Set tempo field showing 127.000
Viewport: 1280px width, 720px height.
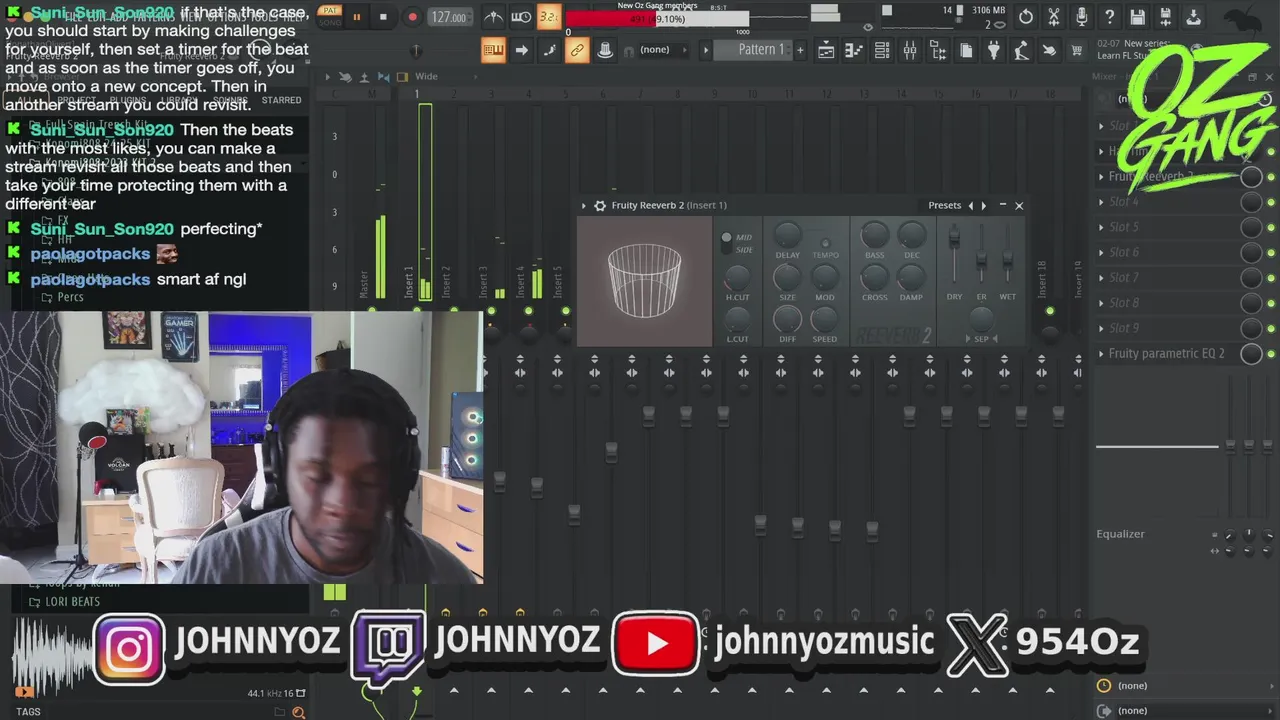point(449,17)
